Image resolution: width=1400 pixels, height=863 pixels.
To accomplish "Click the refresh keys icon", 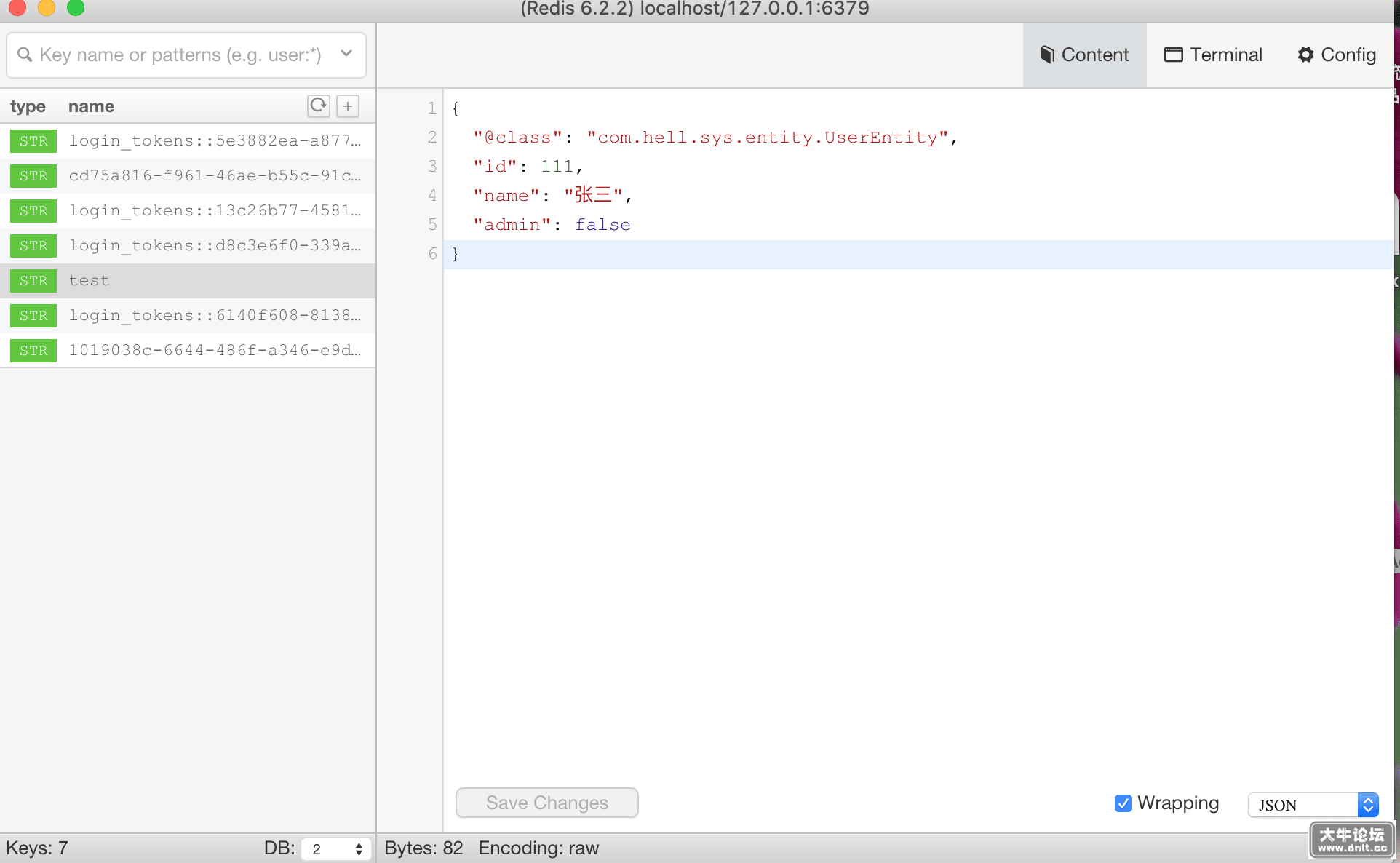I will (x=318, y=106).
